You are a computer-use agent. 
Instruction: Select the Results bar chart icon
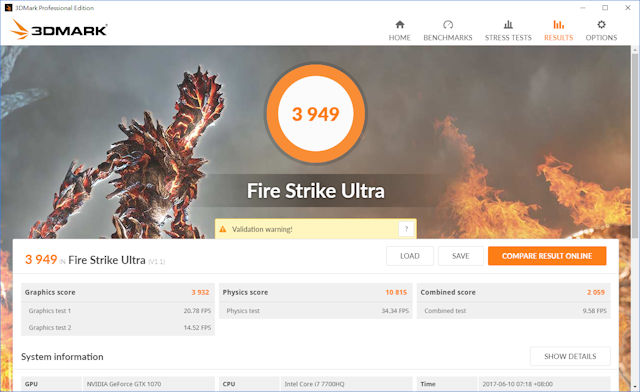pos(558,24)
